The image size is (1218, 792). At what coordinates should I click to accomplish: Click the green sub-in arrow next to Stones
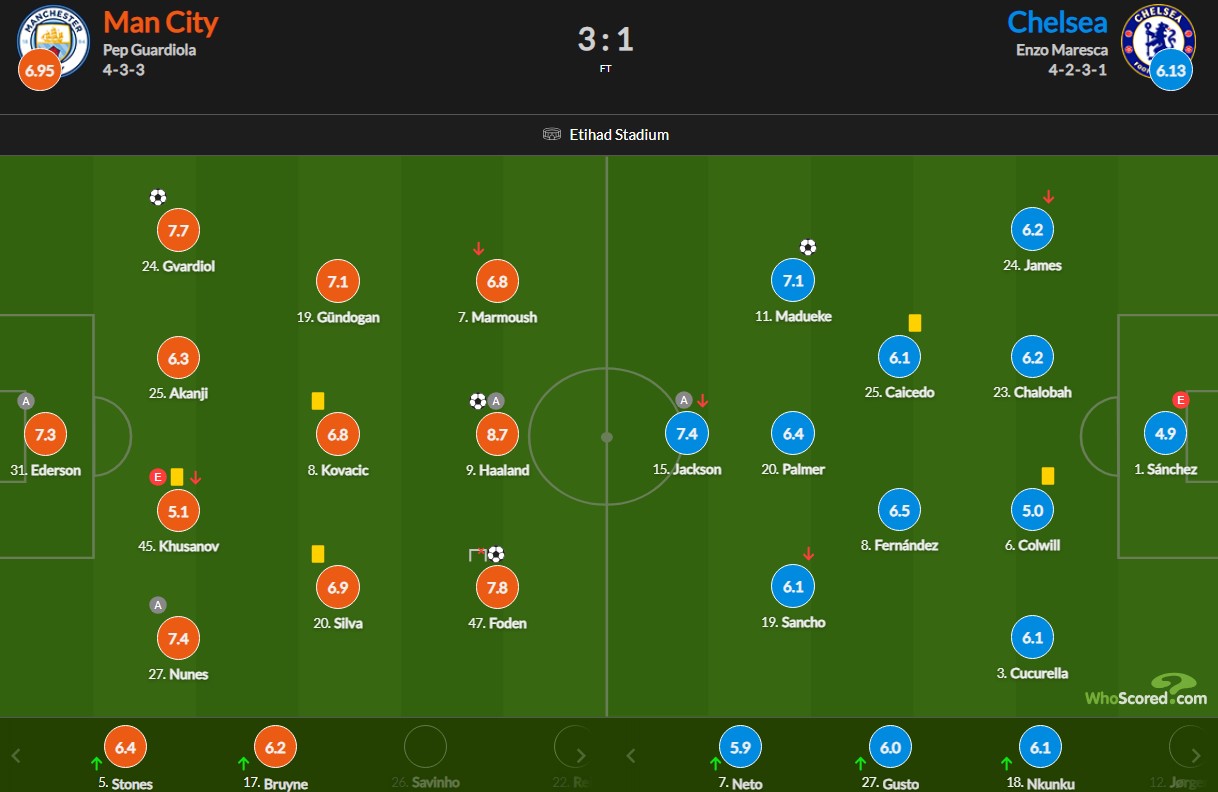(x=97, y=763)
